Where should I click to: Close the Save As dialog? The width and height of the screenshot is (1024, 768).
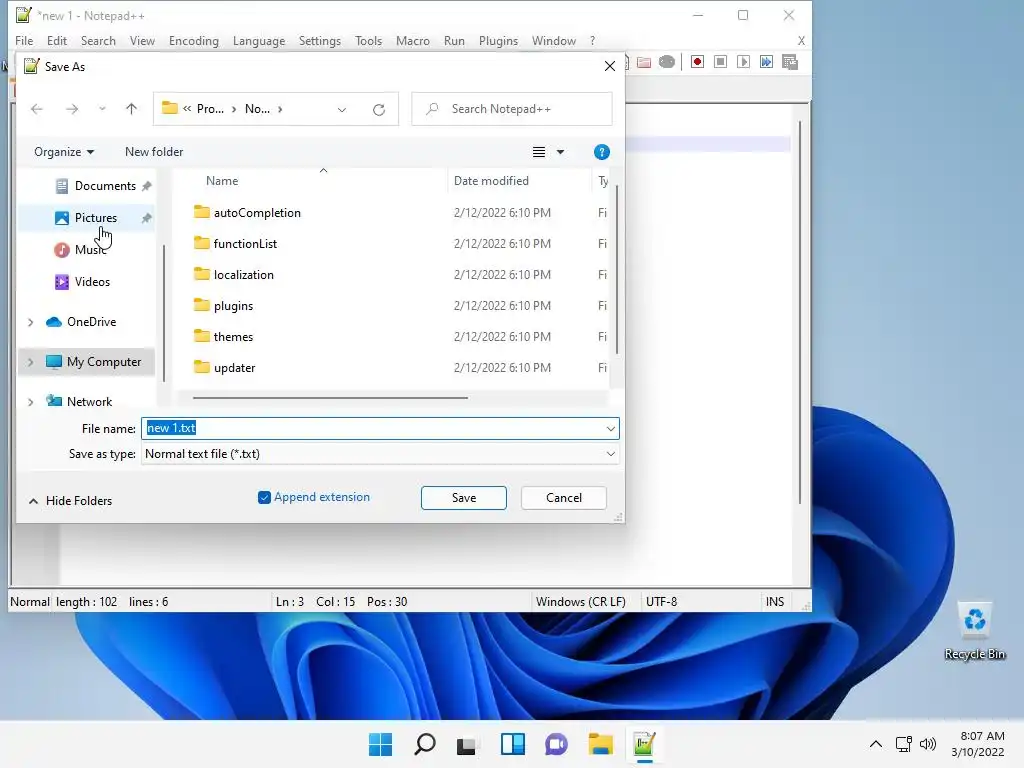610,67
